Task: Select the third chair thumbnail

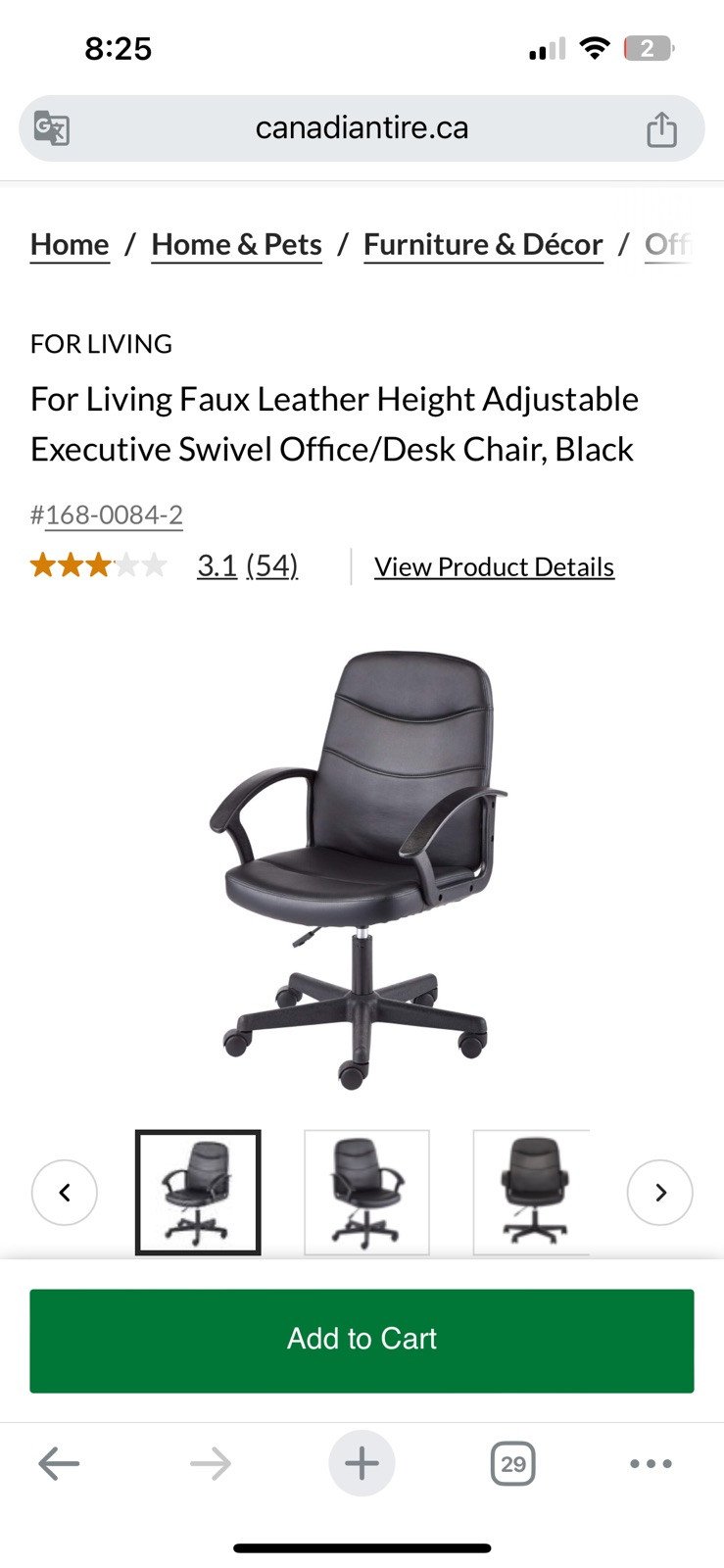Action: point(532,1193)
